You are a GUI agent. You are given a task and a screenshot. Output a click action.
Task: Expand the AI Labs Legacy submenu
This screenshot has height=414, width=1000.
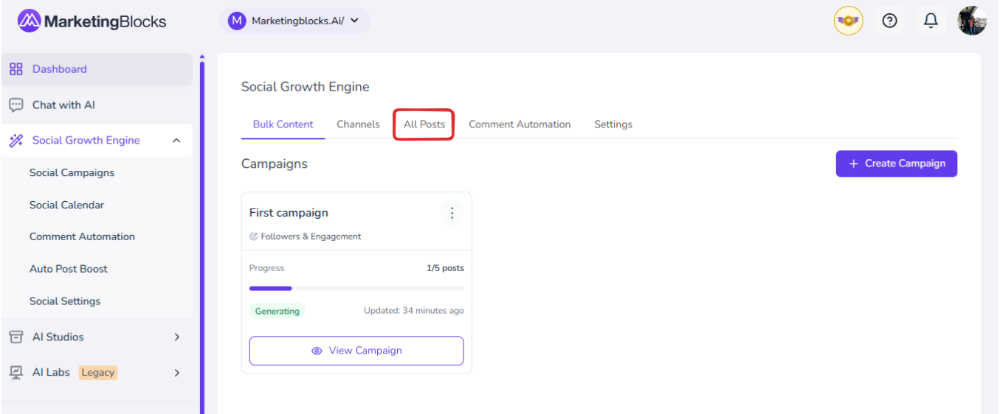pos(176,373)
